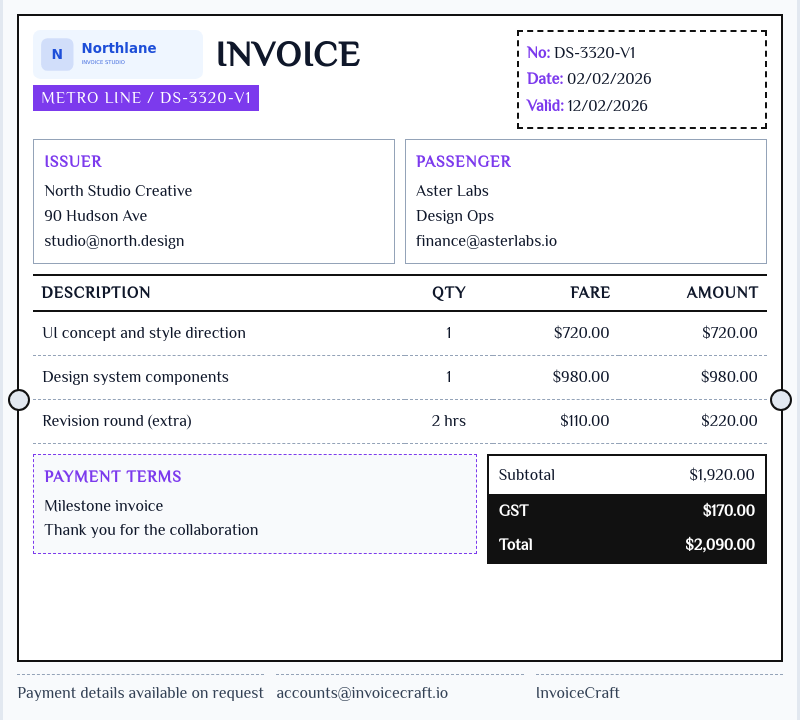
Task: Click the DESCRIPTION column header
Action: click(96, 292)
